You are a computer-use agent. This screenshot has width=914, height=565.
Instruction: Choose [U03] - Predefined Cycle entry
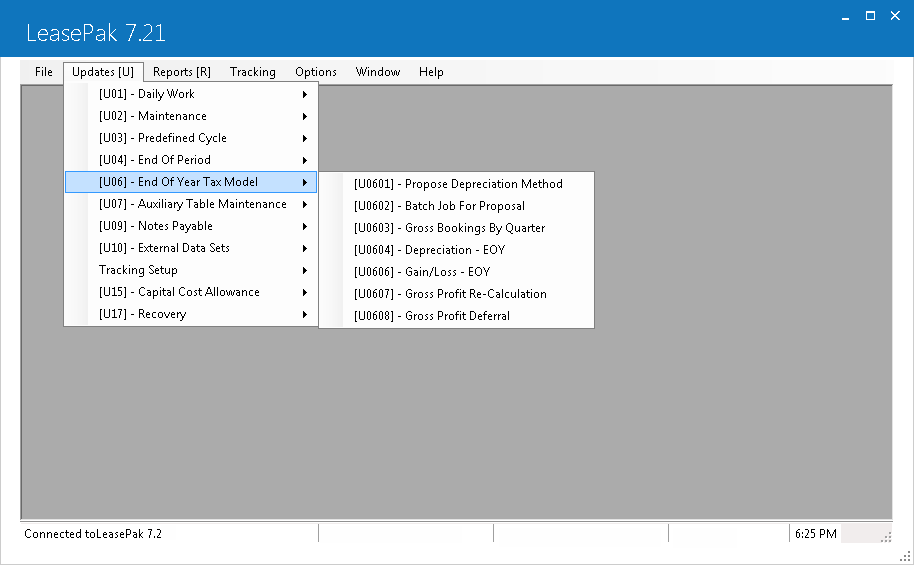point(191,138)
